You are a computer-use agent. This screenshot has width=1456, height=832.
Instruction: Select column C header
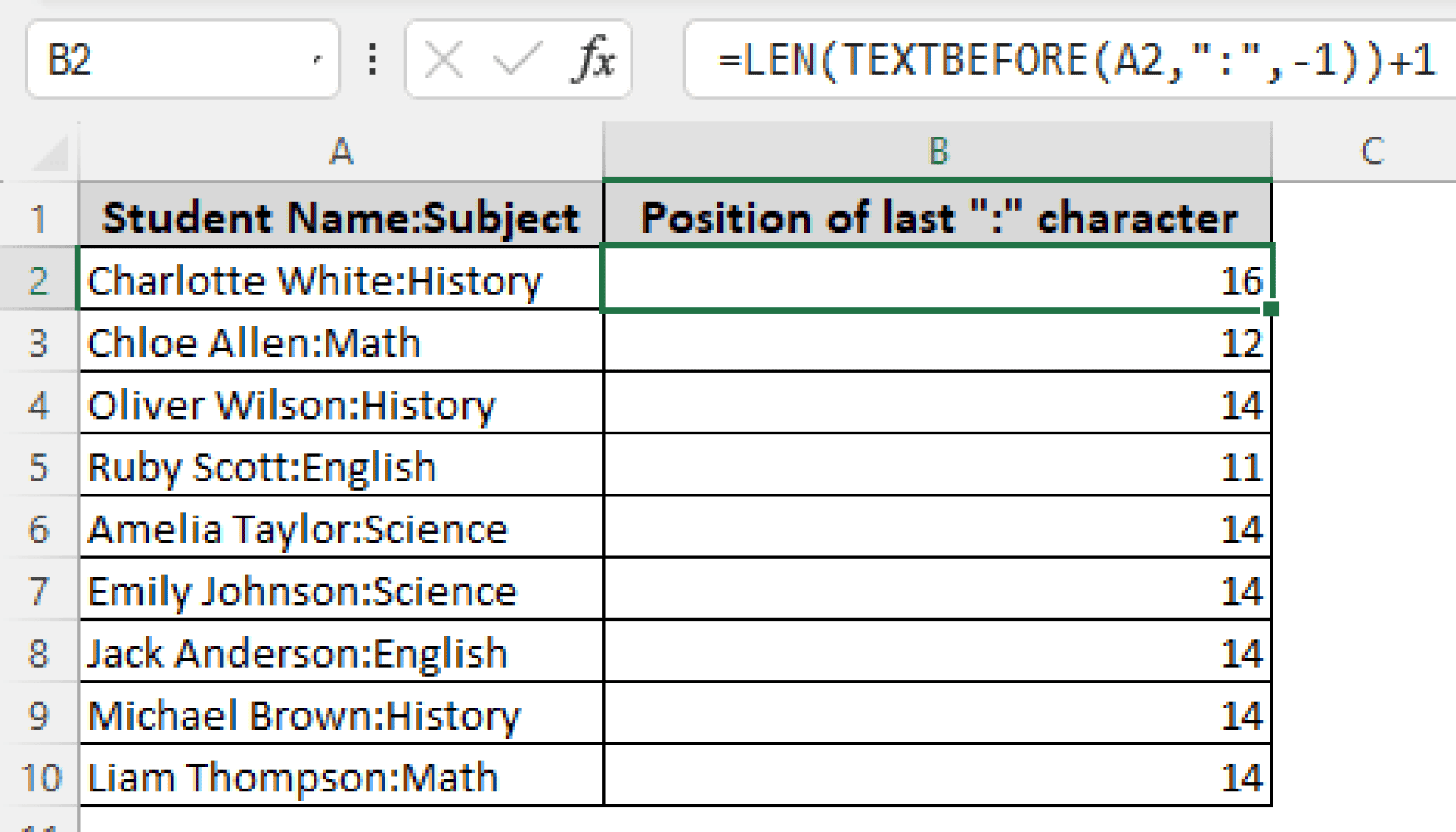click(1372, 151)
